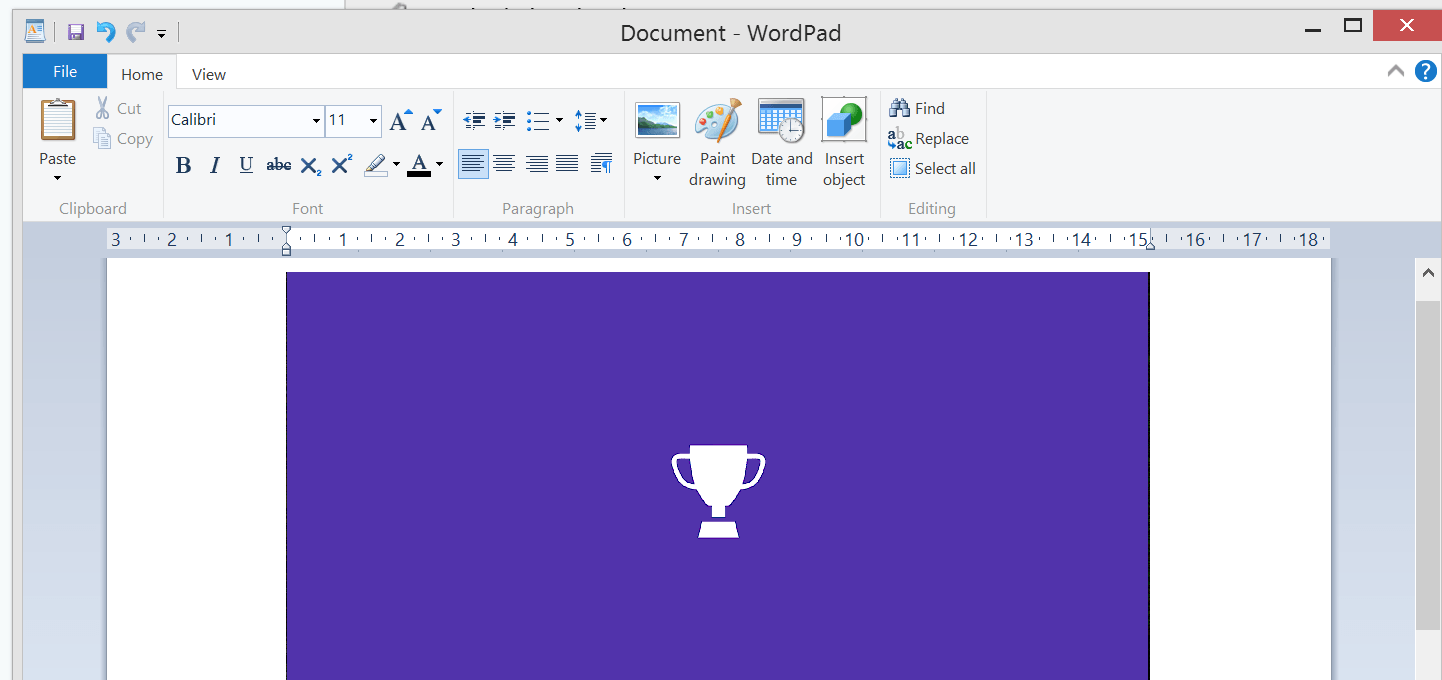Toggle underline formatting
The height and width of the screenshot is (680, 1442).
pos(245,164)
